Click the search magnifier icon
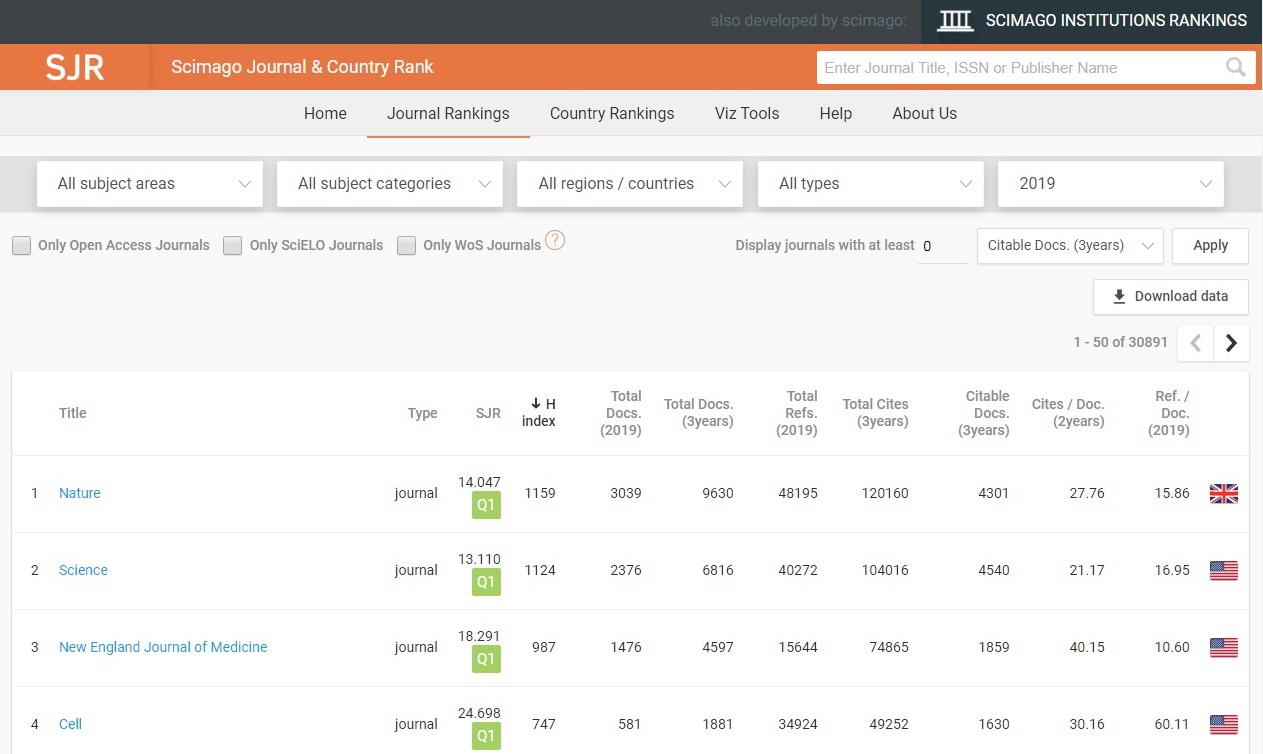Viewport: 1263px width, 754px height. point(1236,68)
